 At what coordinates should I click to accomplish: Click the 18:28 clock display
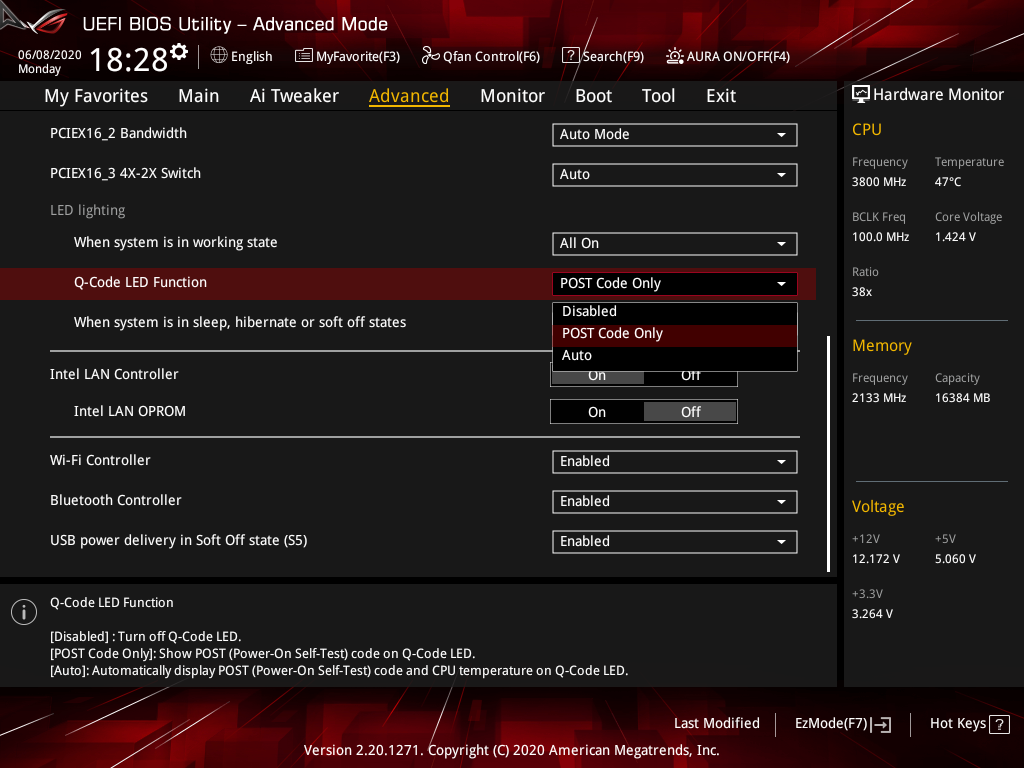pos(129,60)
